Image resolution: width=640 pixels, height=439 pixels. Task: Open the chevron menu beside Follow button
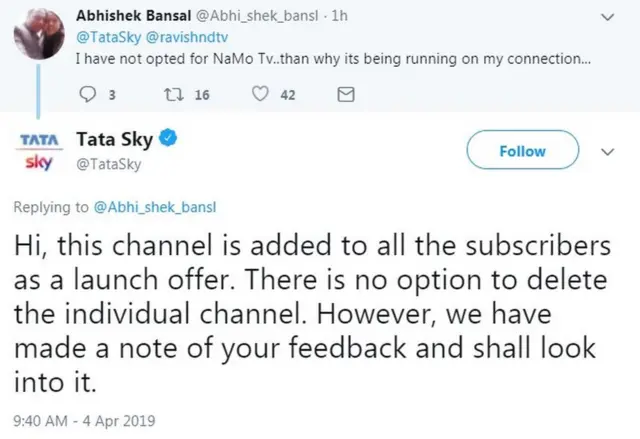pyautogui.click(x=606, y=152)
